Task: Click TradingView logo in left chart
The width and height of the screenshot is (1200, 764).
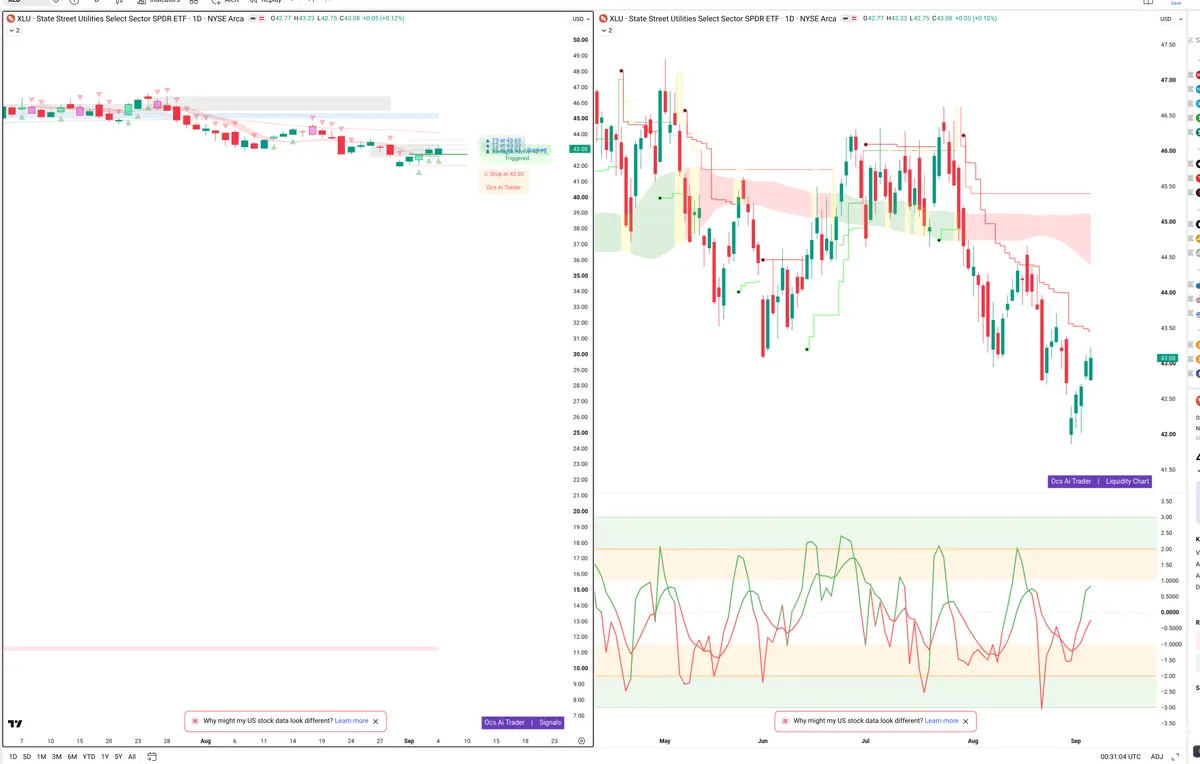Action: 15,724
